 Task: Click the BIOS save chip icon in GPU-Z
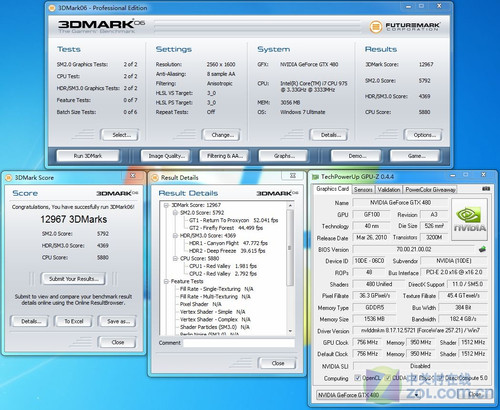pyautogui.click(x=482, y=249)
